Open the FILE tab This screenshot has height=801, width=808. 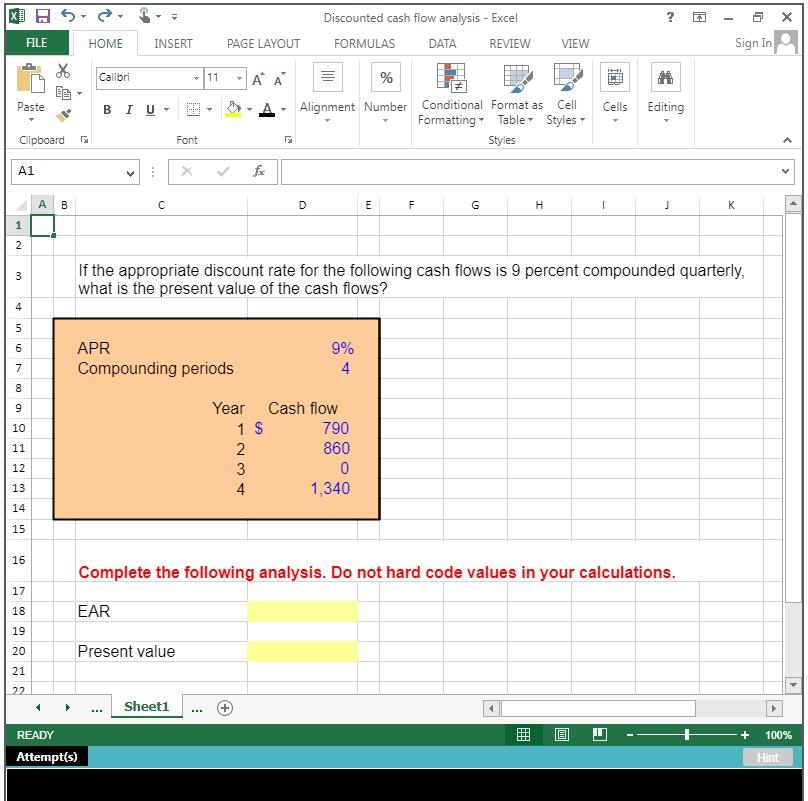pos(37,43)
